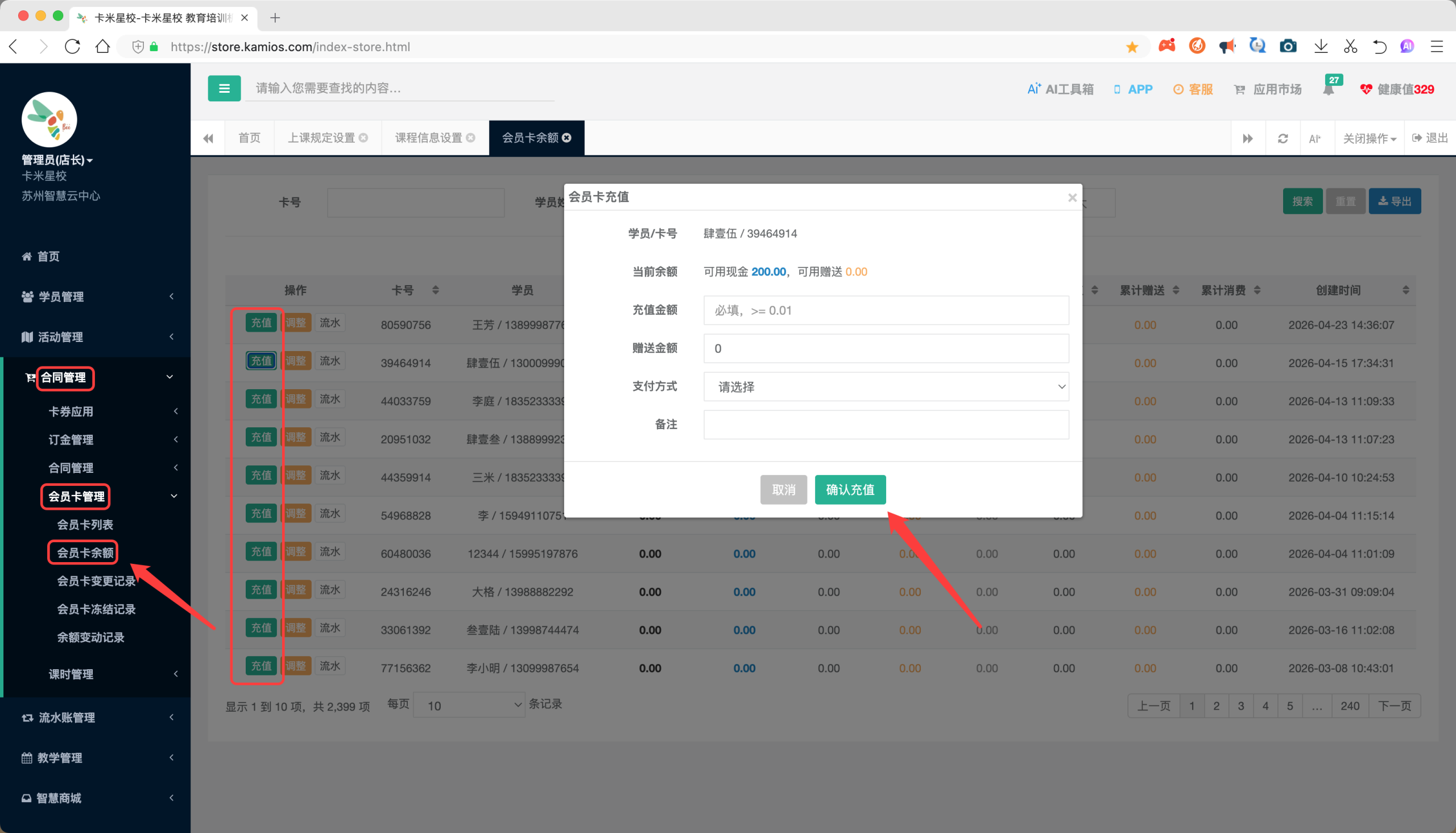
Task: Expand 教学管理 in the sidebar
Action: 95,757
